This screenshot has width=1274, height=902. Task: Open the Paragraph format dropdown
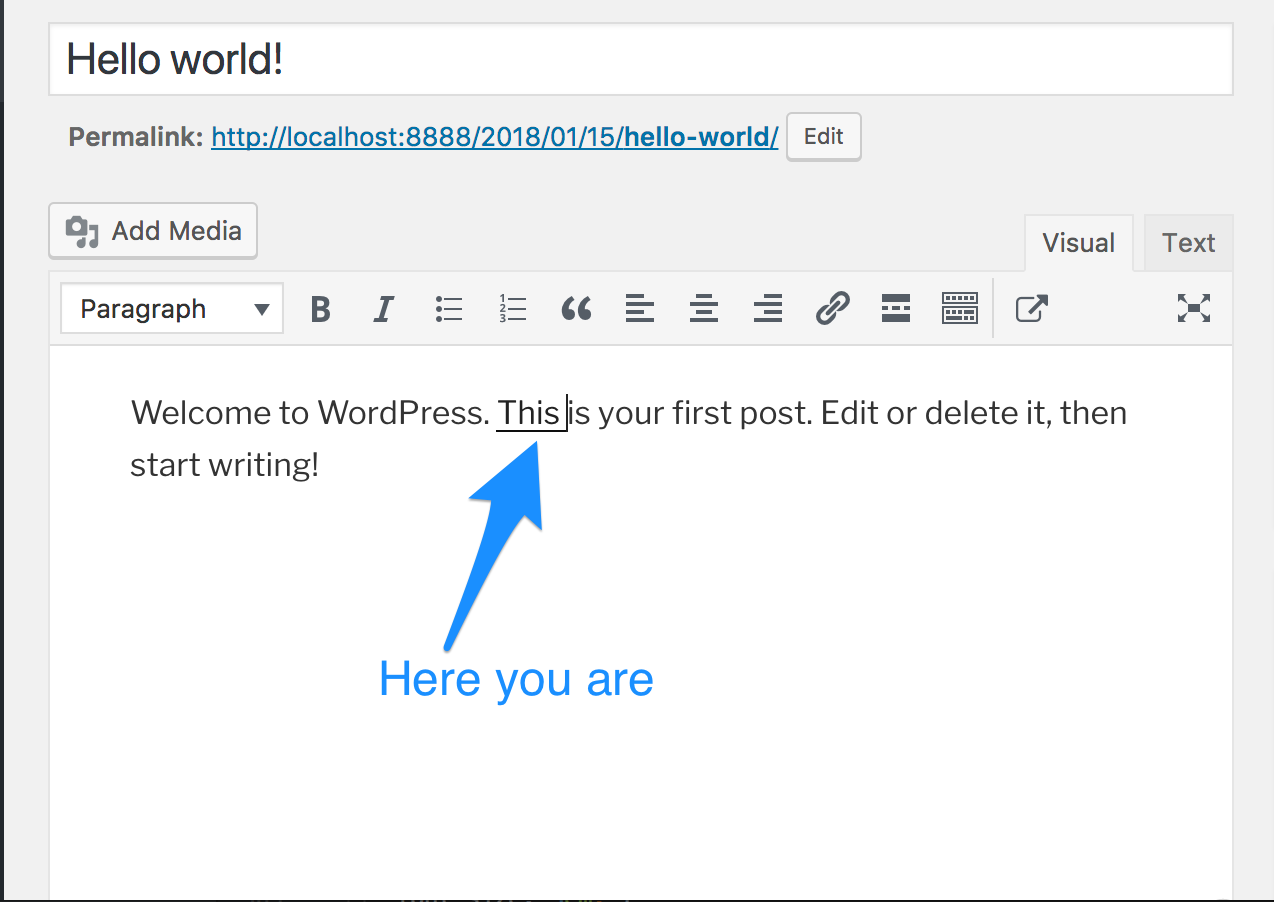coord(172,309)
